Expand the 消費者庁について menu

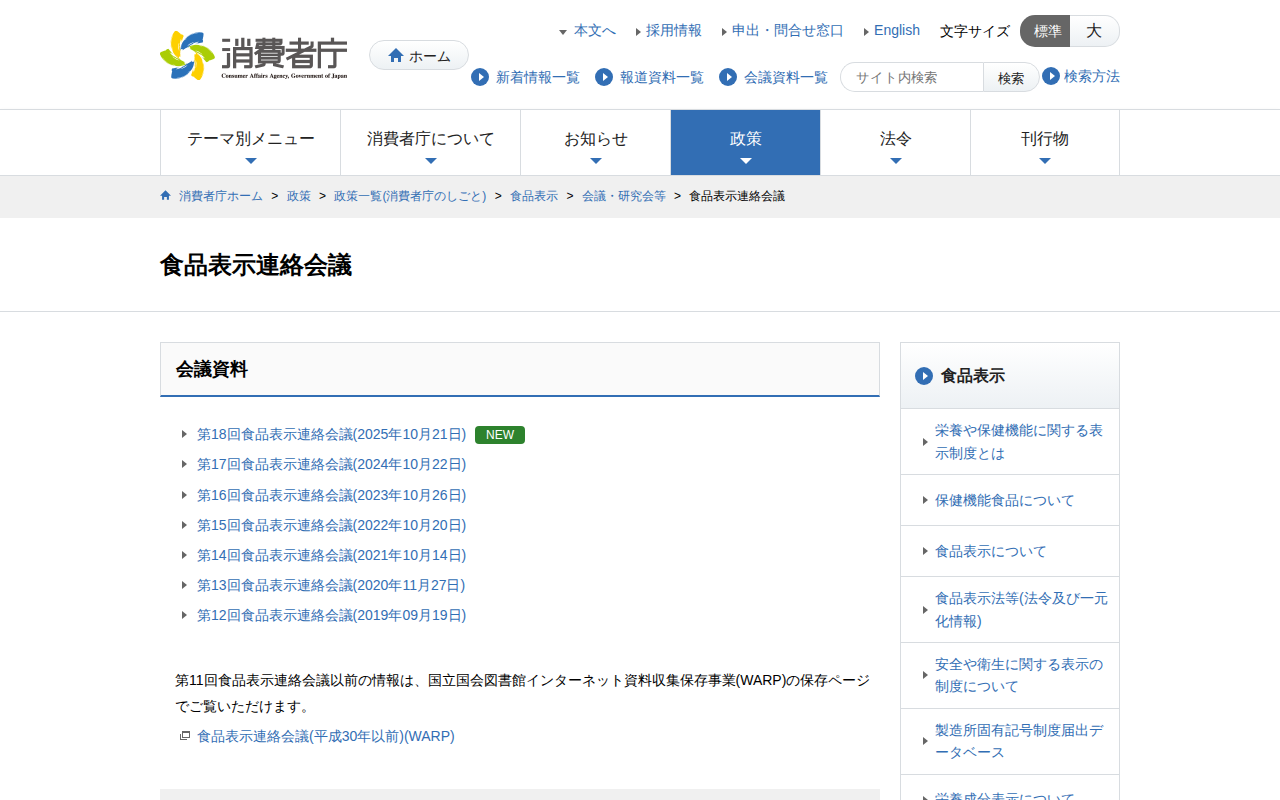pos(431,143)
